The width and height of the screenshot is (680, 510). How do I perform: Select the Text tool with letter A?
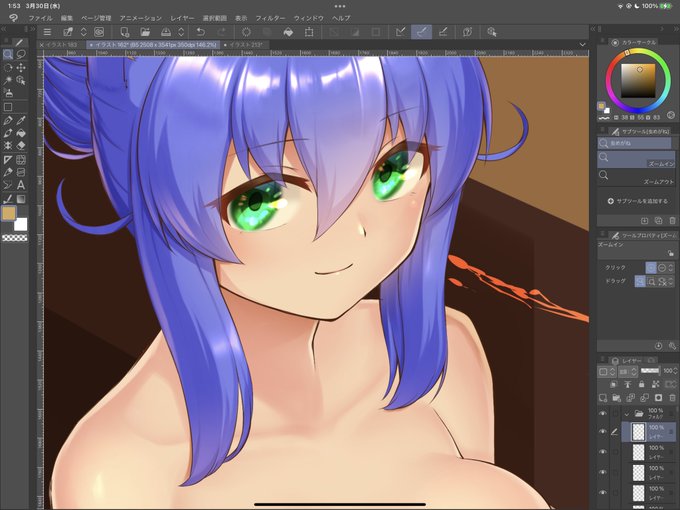pyautogui.click(x=21, y=185)
